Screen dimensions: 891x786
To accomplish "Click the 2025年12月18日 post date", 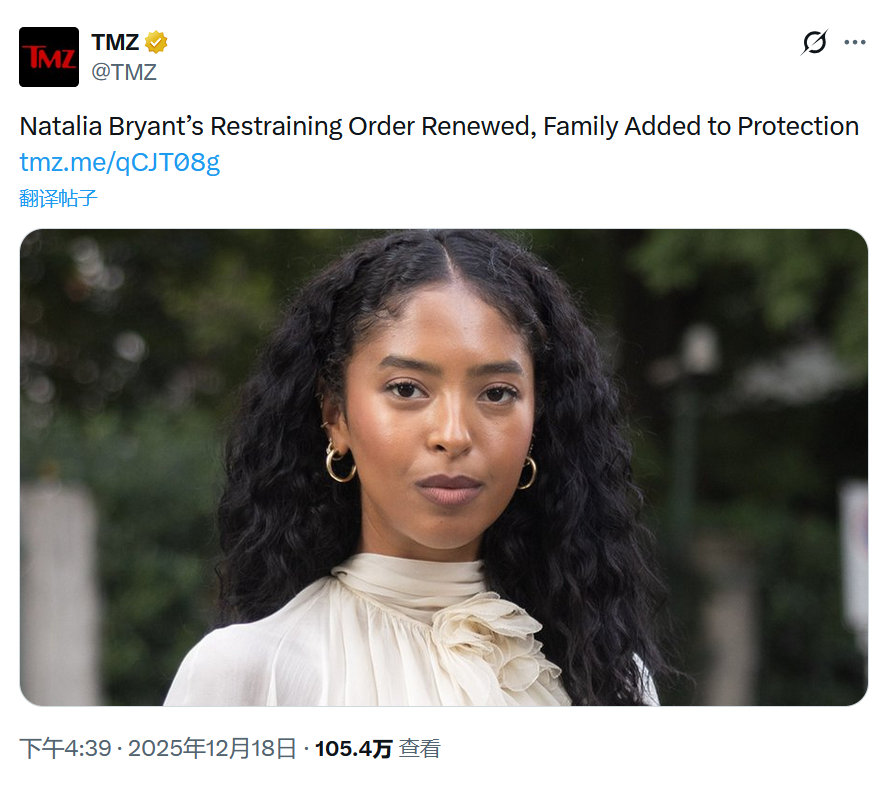I will [212, 748].
